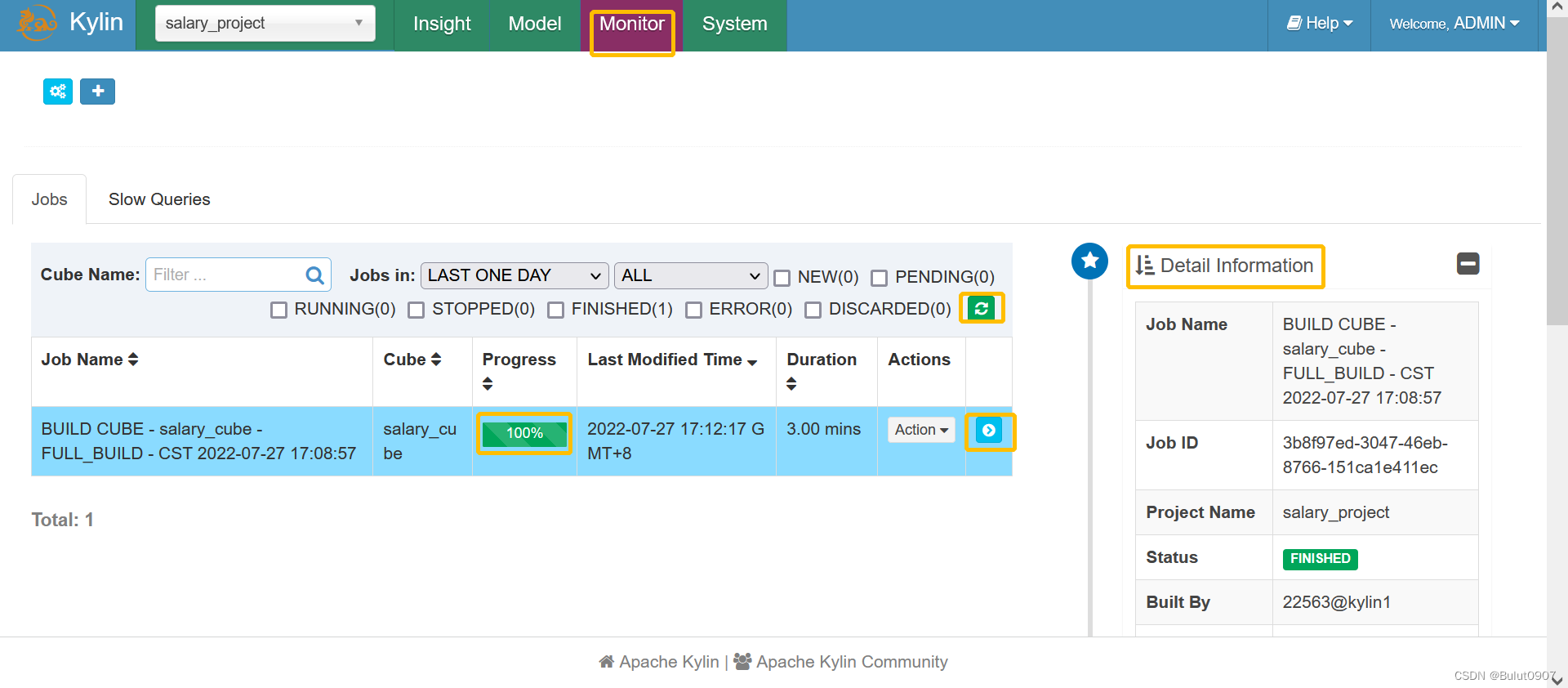Click the Apache Kylin home icon
The height and width of the screenshot is (688, 1568).
[607, 662]
